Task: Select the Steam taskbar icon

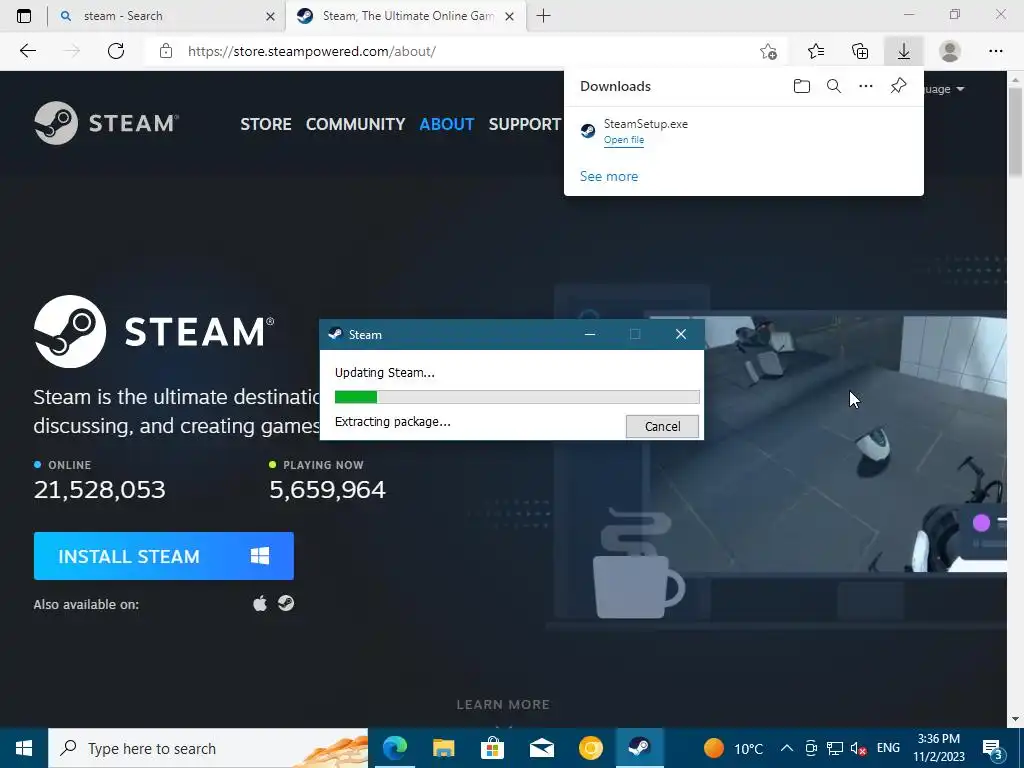Action: tap(639, 748)
